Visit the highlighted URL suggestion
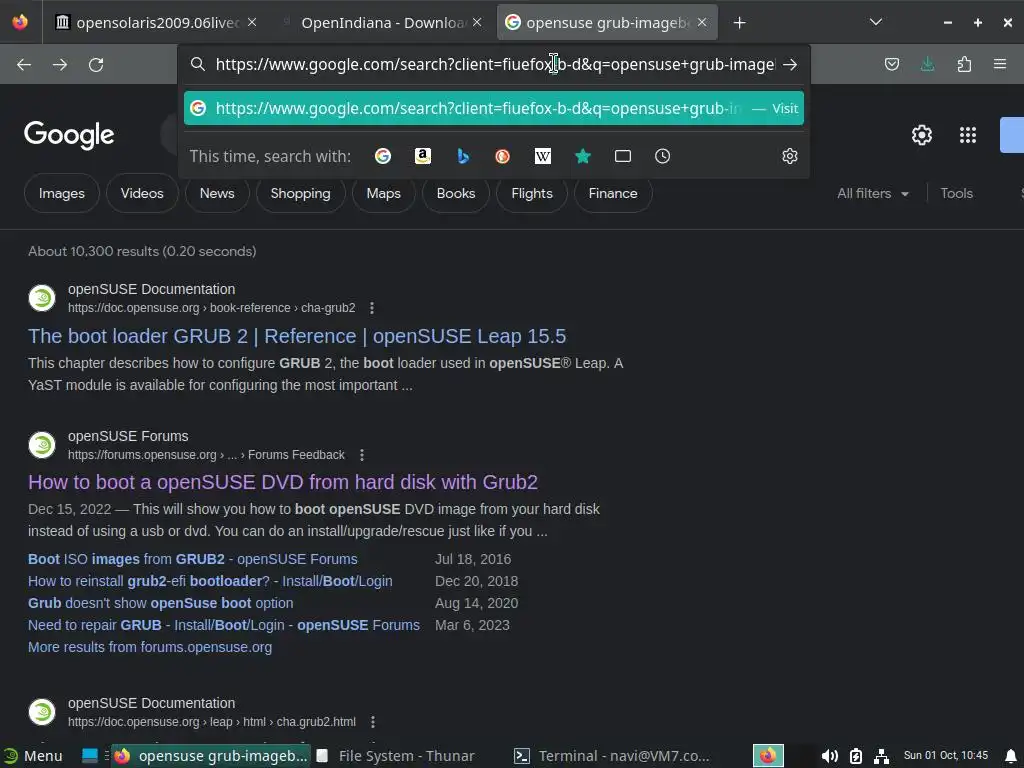1024x768 pixels. [x=494, y=108]
